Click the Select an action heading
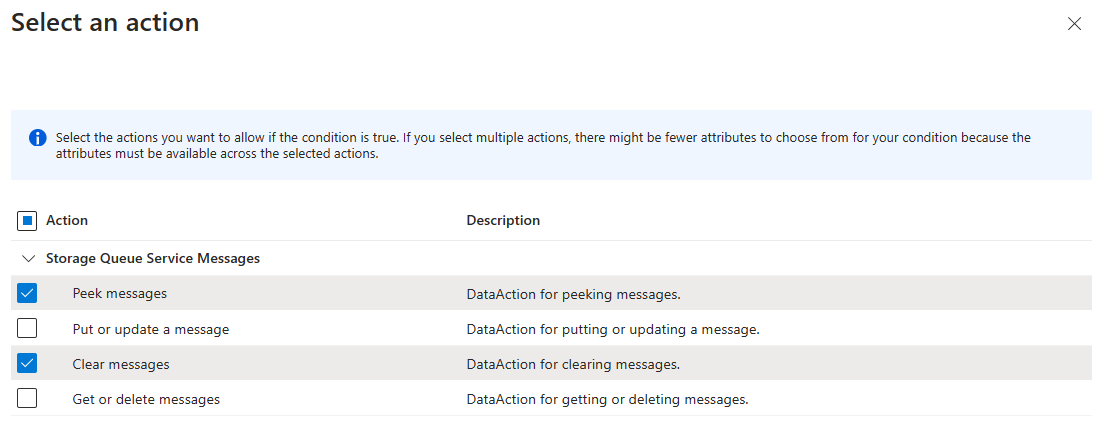 [x=105, y=23]
